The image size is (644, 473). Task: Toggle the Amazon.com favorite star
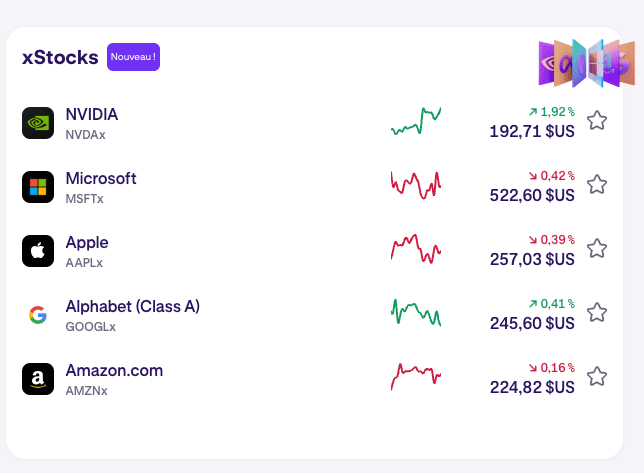pyautogui.click(x=597, y=376)
